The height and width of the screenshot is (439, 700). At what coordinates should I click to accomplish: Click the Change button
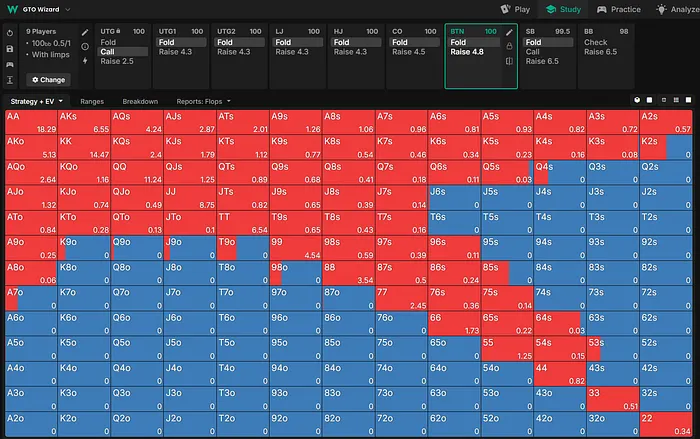[x=47, y=79]
